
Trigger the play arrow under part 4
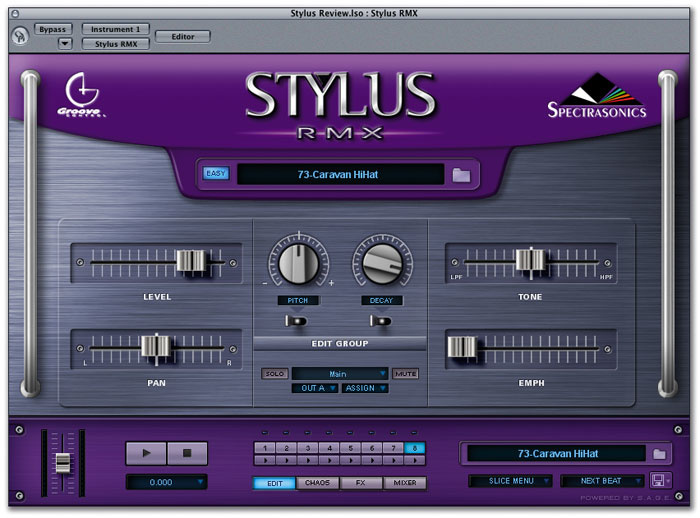[329, 460]
